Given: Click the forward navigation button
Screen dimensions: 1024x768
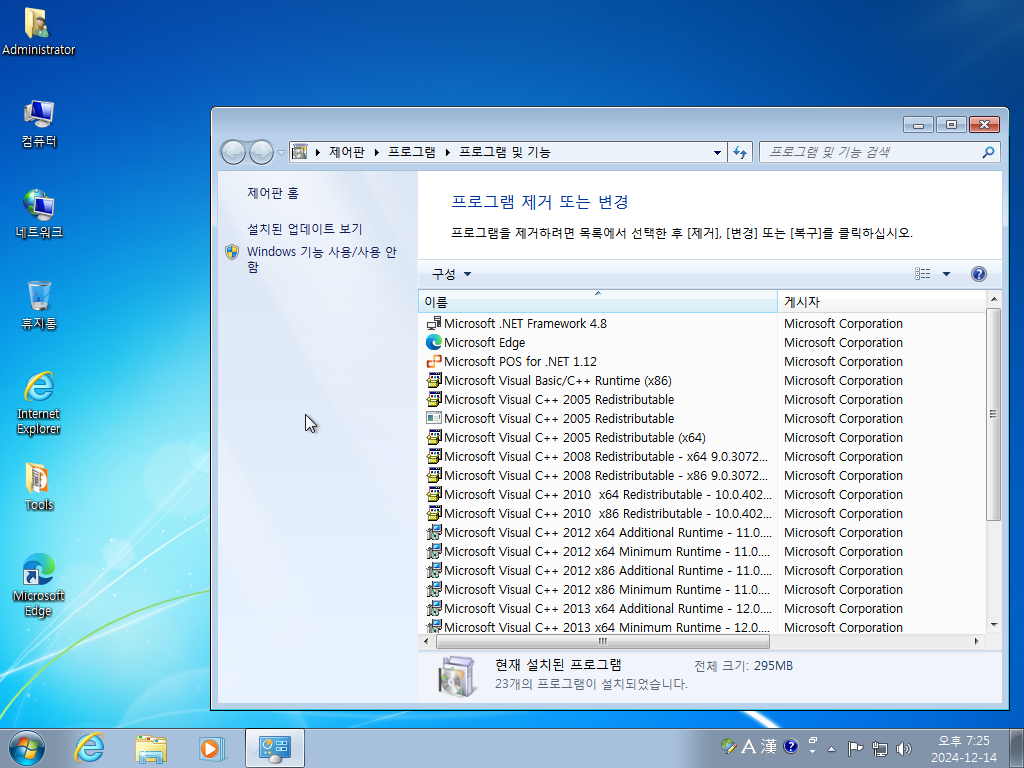Looking at the screenshot, I should [261, 152].
